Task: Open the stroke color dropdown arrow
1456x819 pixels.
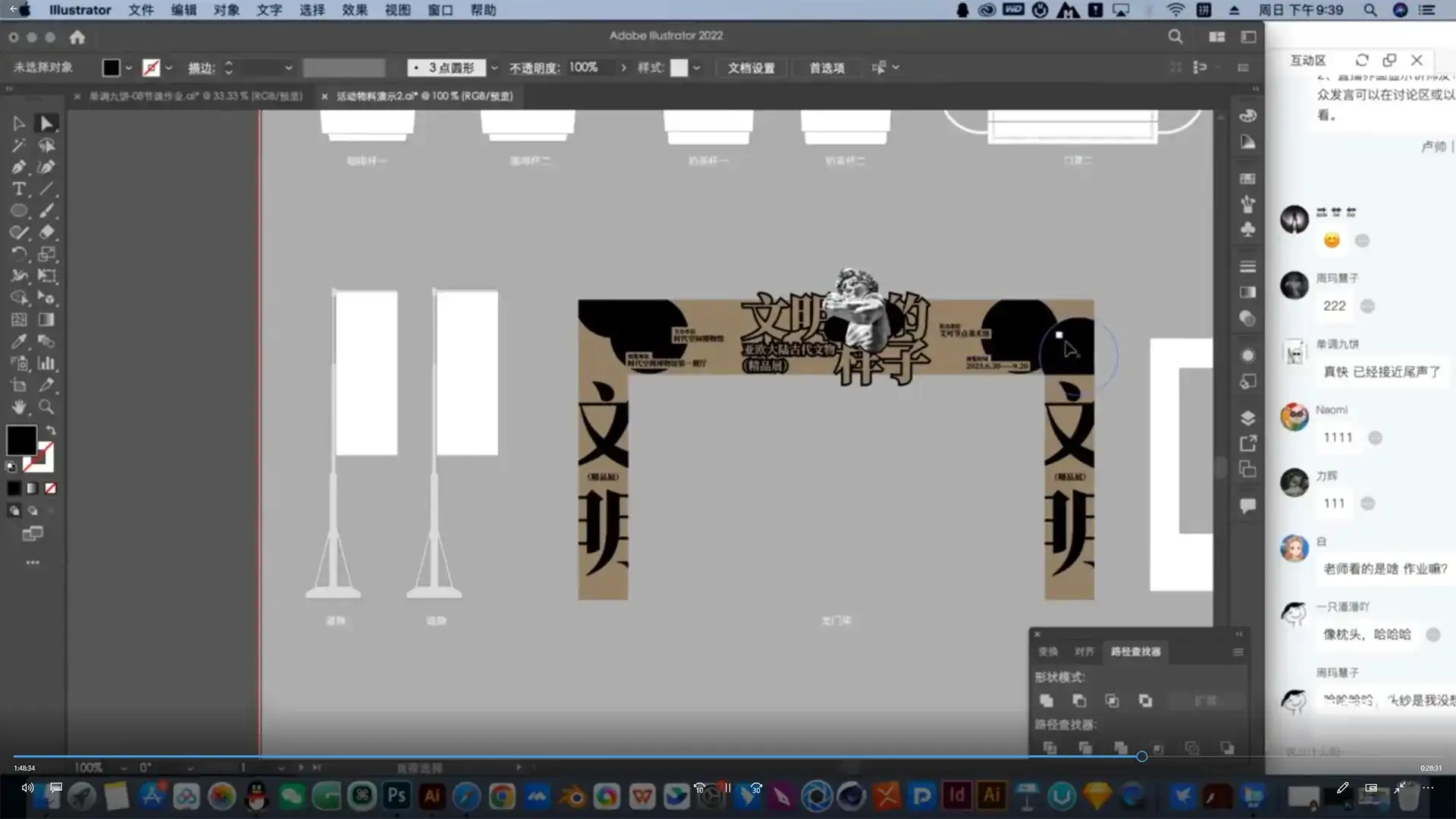Action: coord(168,67)
